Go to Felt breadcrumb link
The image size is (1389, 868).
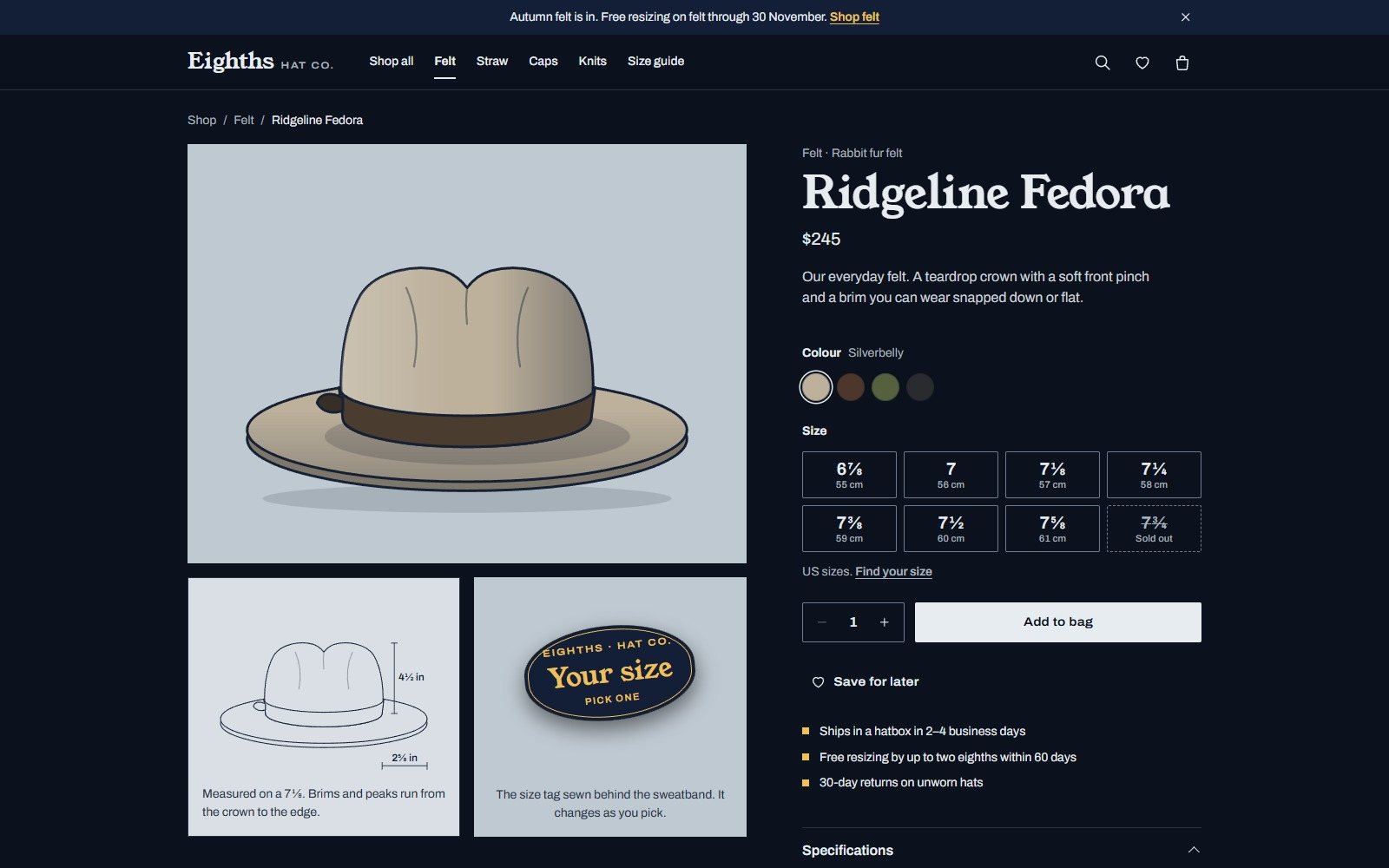(244, 120)
